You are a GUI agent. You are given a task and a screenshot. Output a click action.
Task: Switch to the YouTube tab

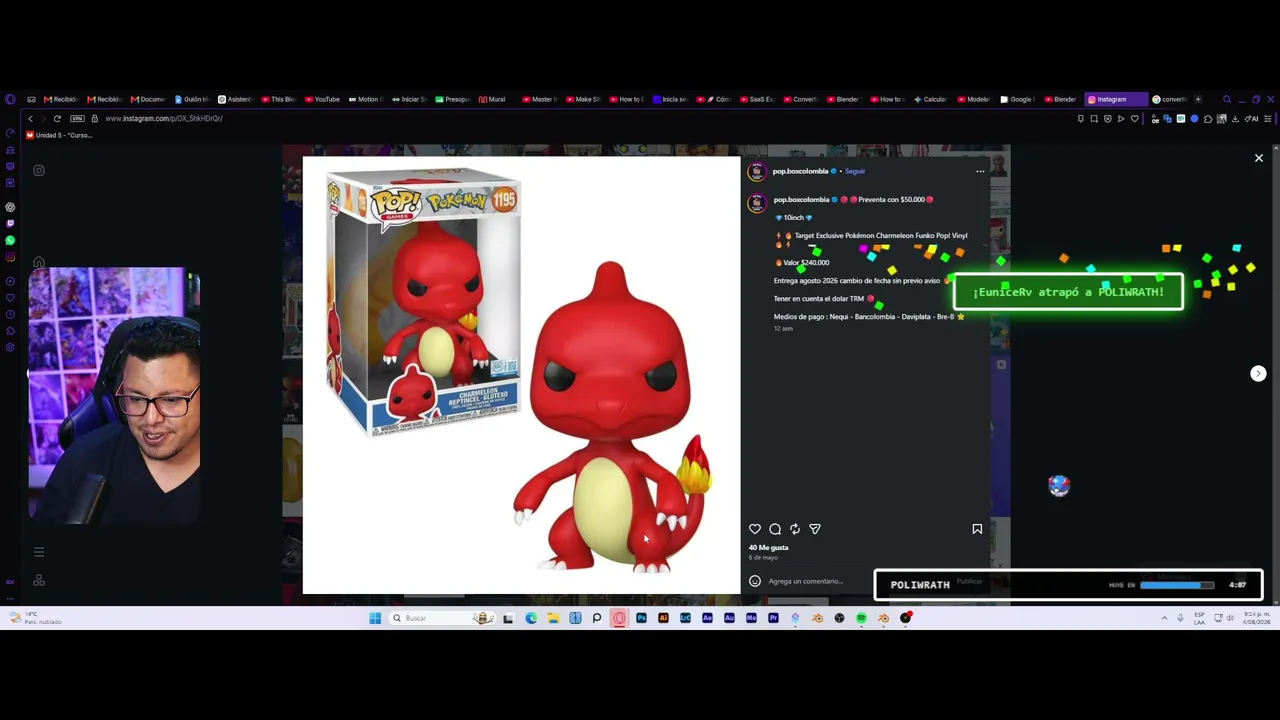coord(322,99)
